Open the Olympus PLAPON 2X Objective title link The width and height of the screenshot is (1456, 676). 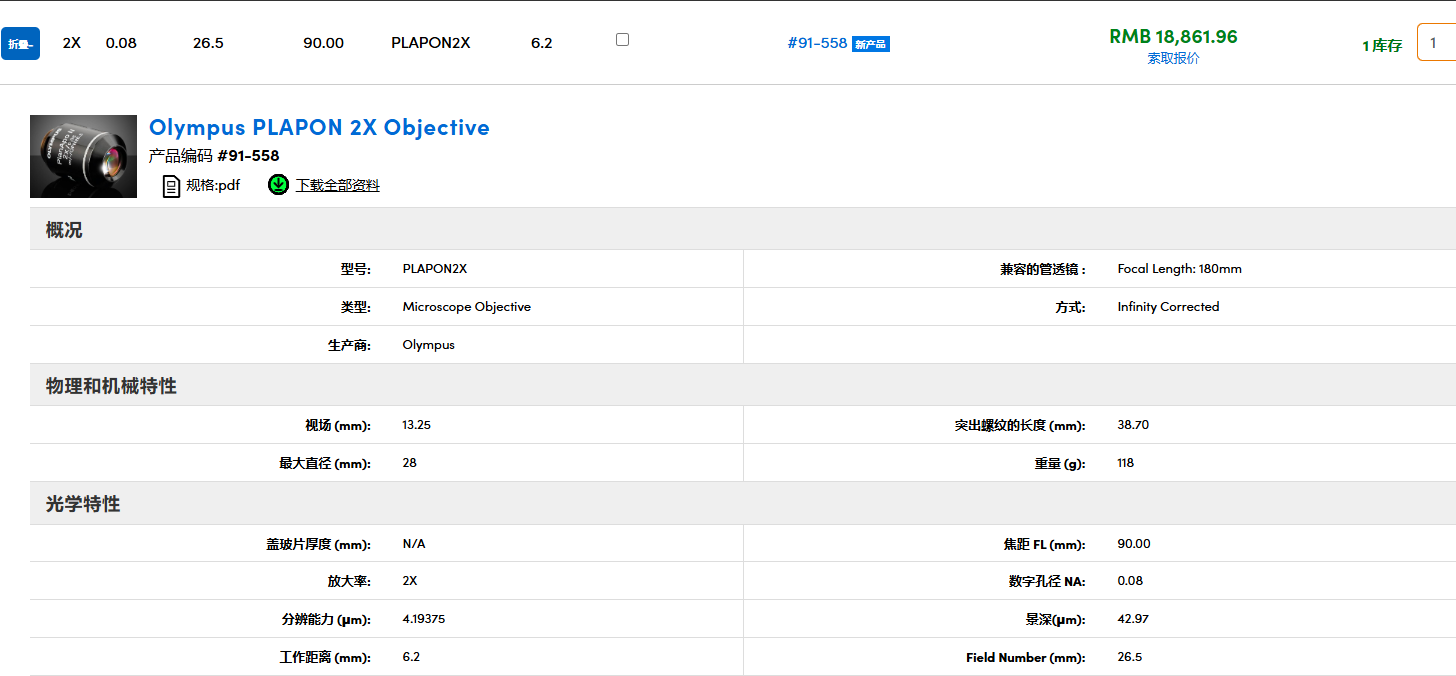319,127
